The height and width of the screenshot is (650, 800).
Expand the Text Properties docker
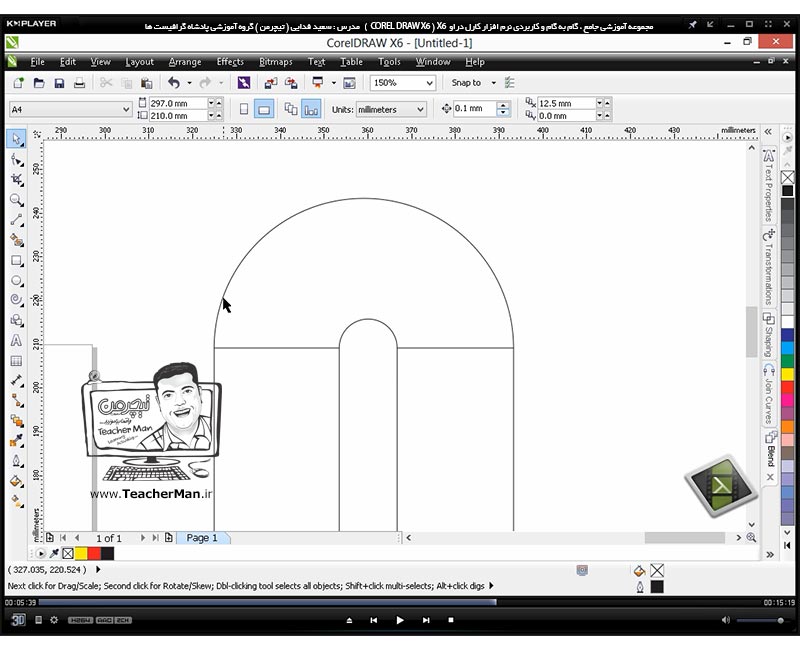tap(769, 185)
